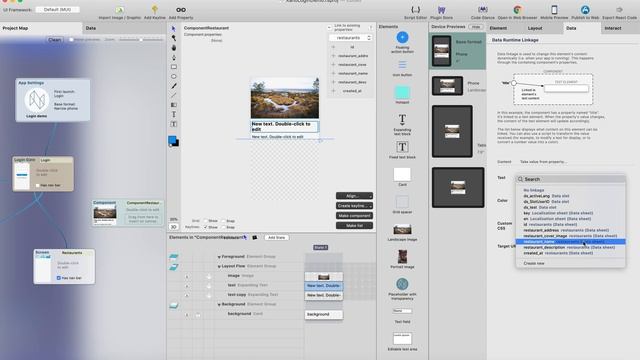Launch Mobile Preview from the toolbar

point(554,9)
